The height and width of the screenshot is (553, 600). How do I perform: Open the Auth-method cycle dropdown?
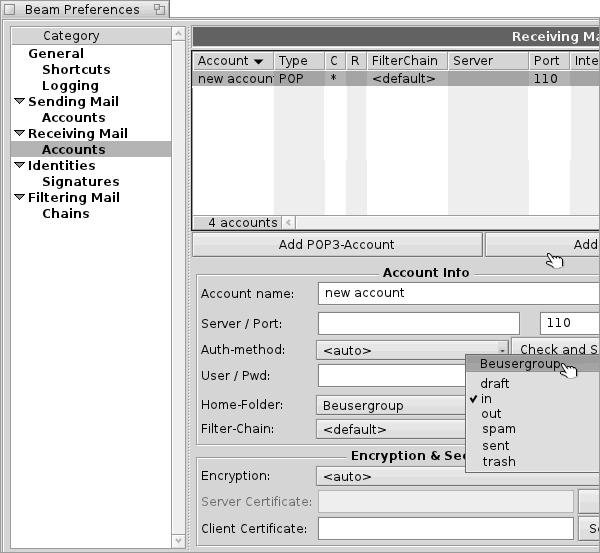tap(412, 350)
